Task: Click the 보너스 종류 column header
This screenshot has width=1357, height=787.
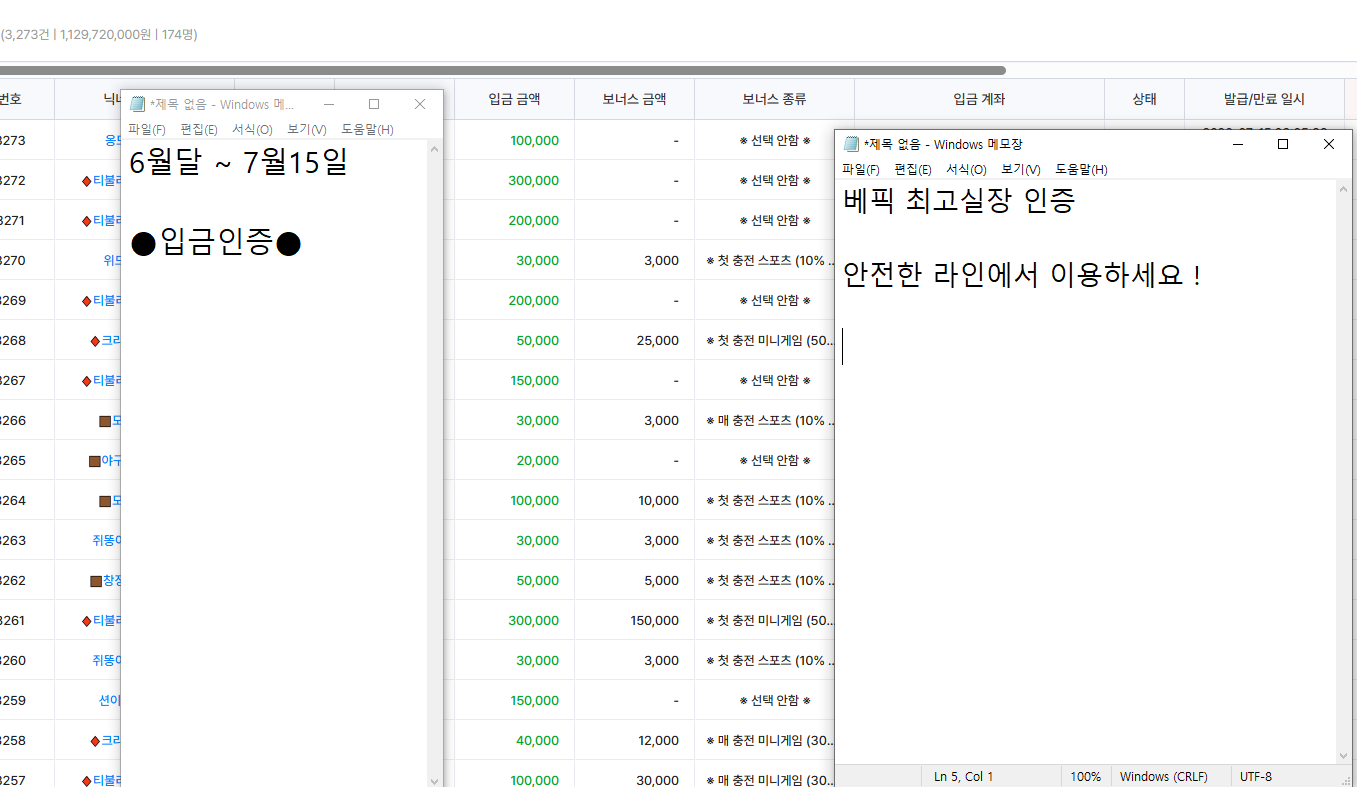Action: tap(774, 100)
